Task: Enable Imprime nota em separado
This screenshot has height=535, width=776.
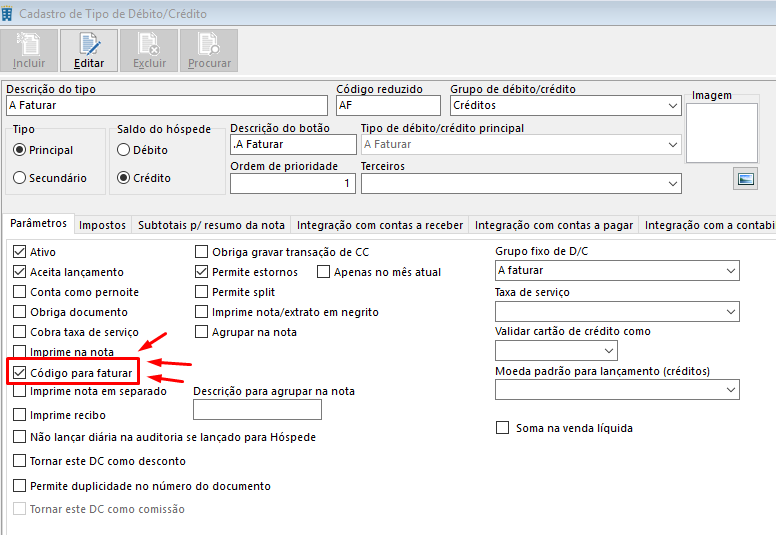Action: (19, 391)
